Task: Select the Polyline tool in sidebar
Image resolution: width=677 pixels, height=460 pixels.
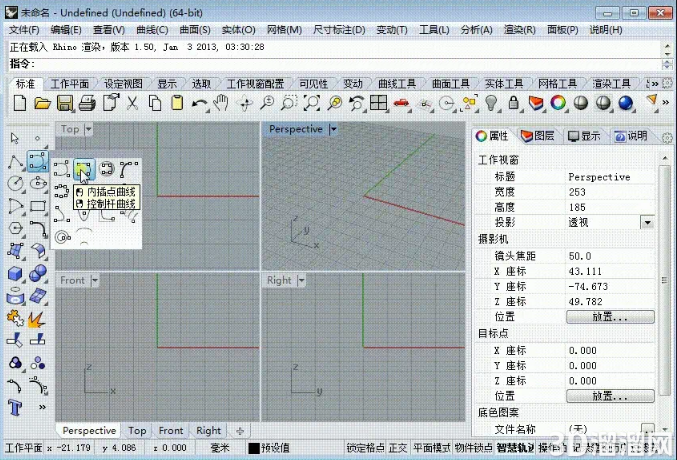Action: click(x=15, y=162)
